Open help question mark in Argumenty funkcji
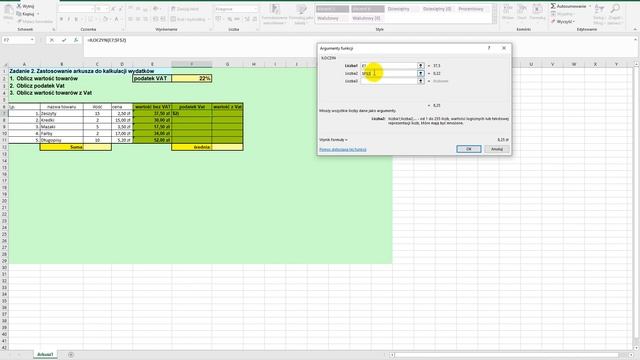640x360 pixels. pyautogui.click(x=489, y=48)
